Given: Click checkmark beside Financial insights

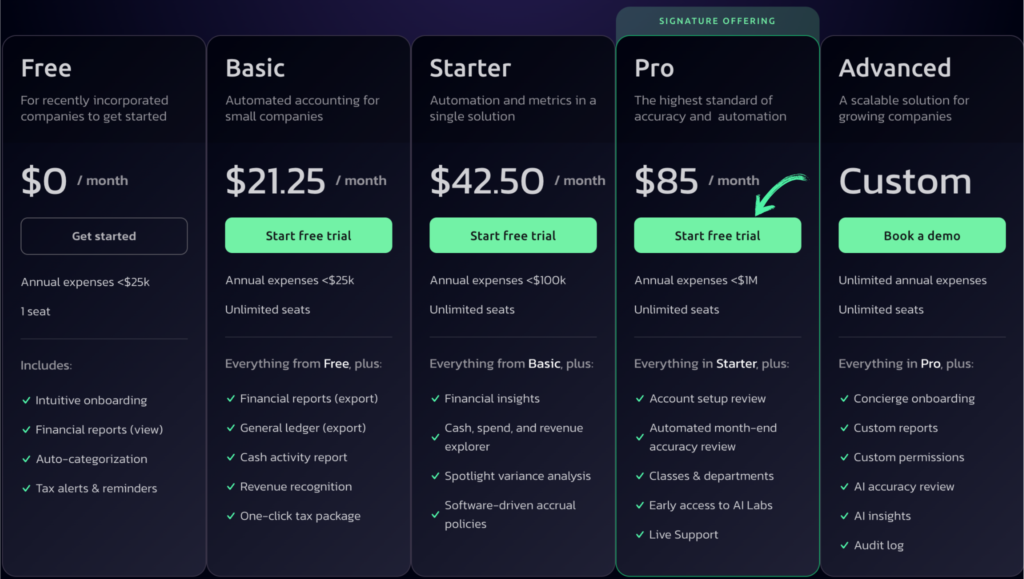Looking at the screenshot, I should (x=435, y=399).
